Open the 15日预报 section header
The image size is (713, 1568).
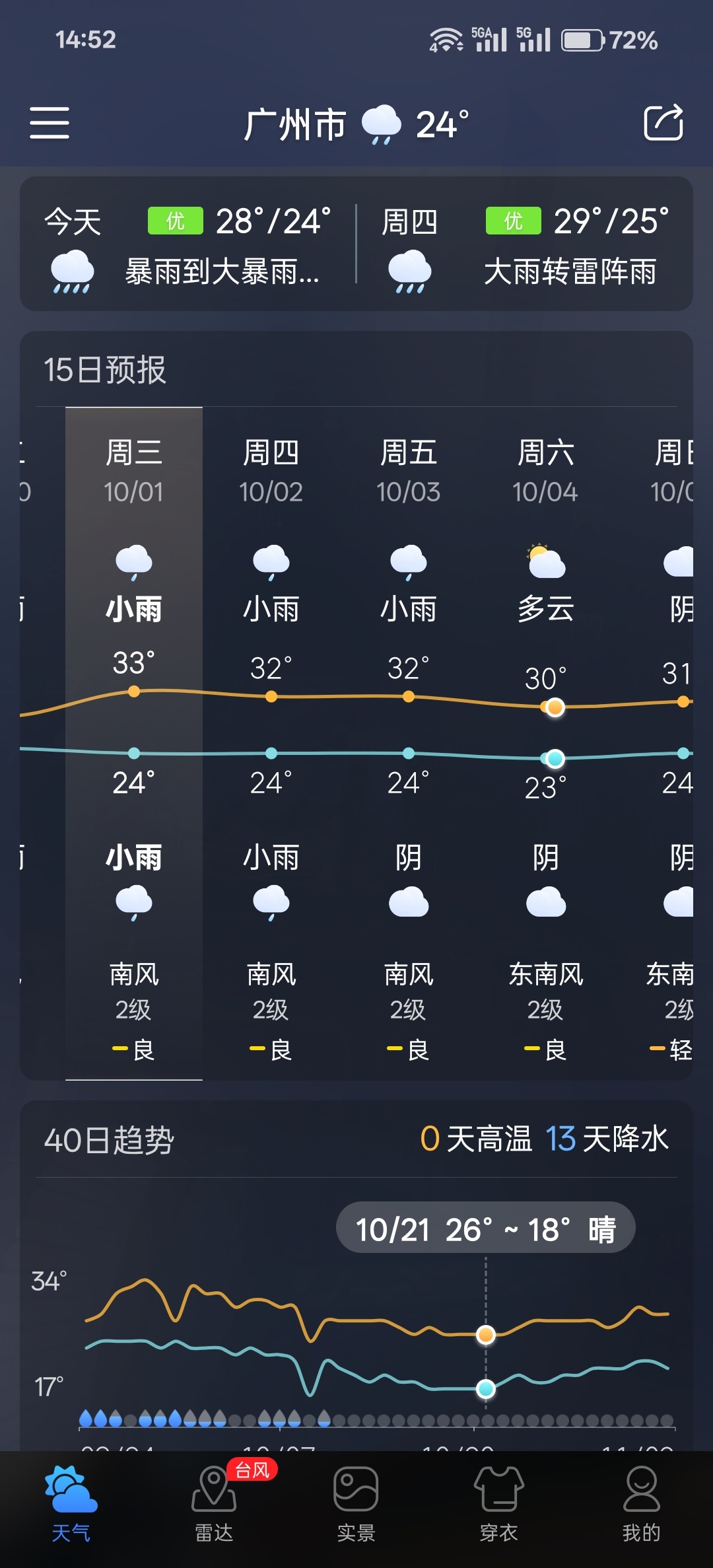[x=105, y=370]
